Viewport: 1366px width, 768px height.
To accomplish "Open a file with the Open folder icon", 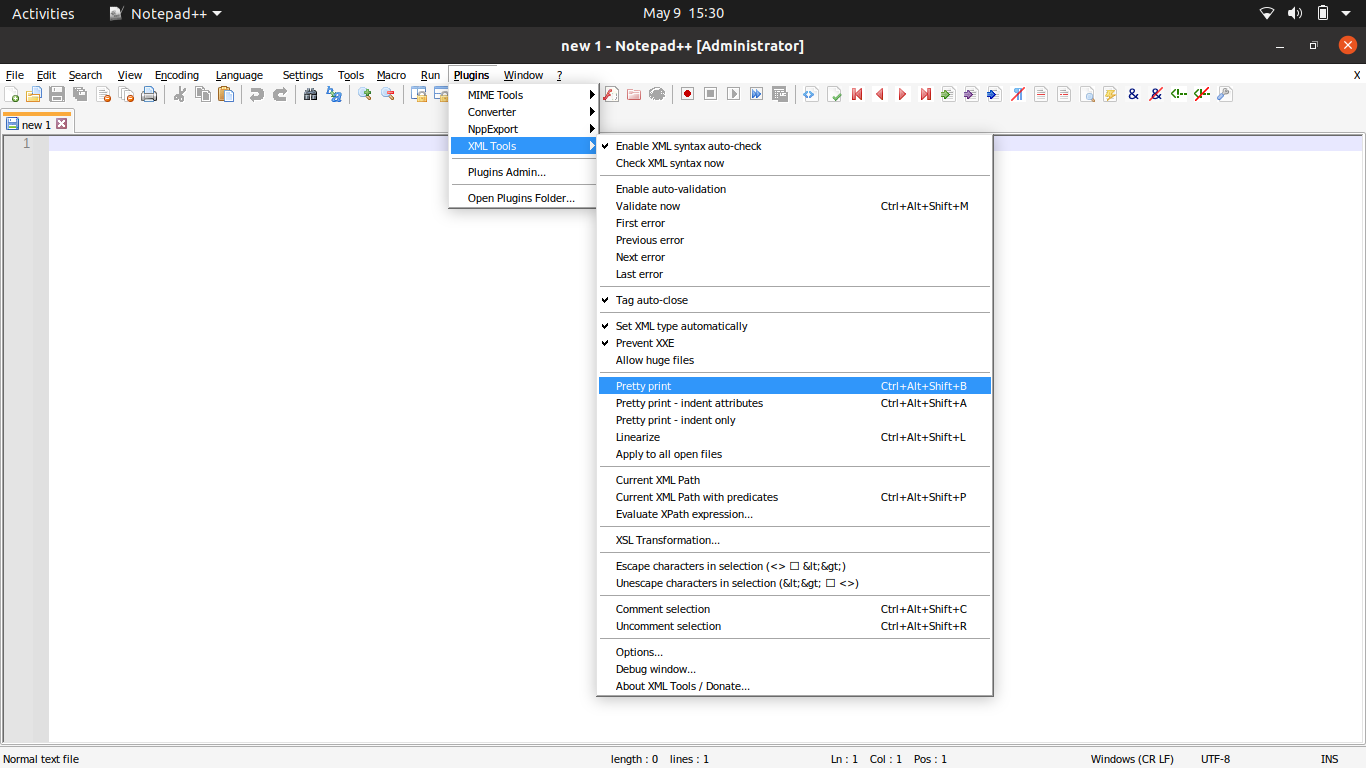I will click(x=33, y=94).
